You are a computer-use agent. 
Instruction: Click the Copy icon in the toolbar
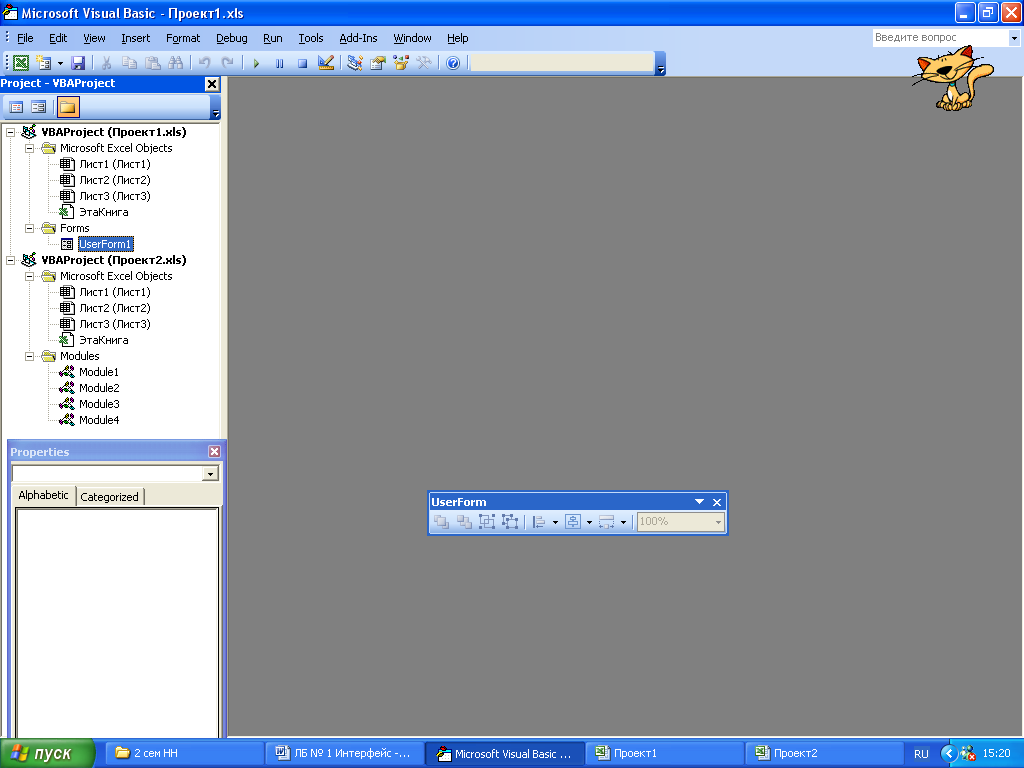coord(129,63)
